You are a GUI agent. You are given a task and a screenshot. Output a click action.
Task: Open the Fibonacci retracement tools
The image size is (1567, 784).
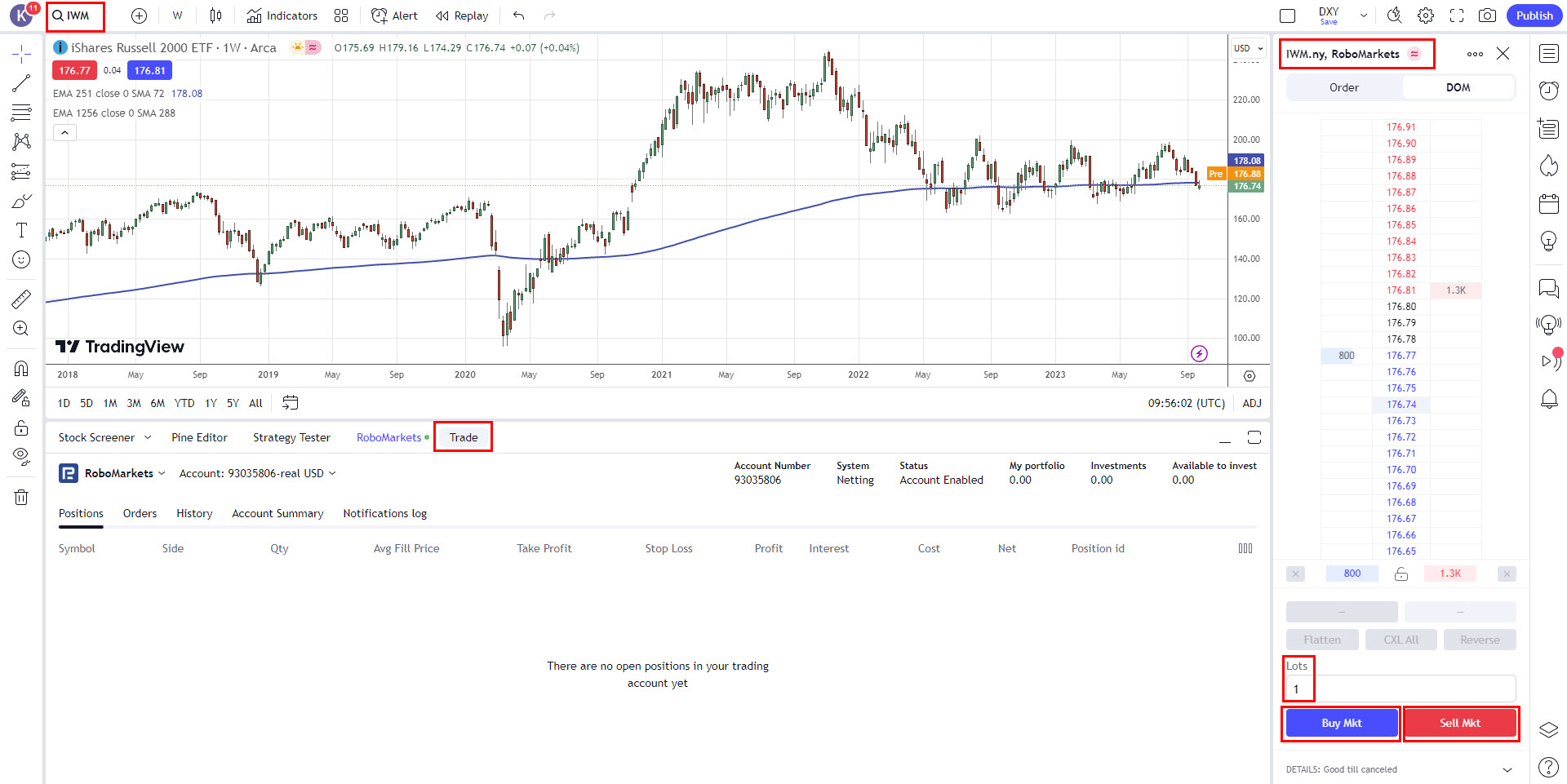[x=21, y=113]
